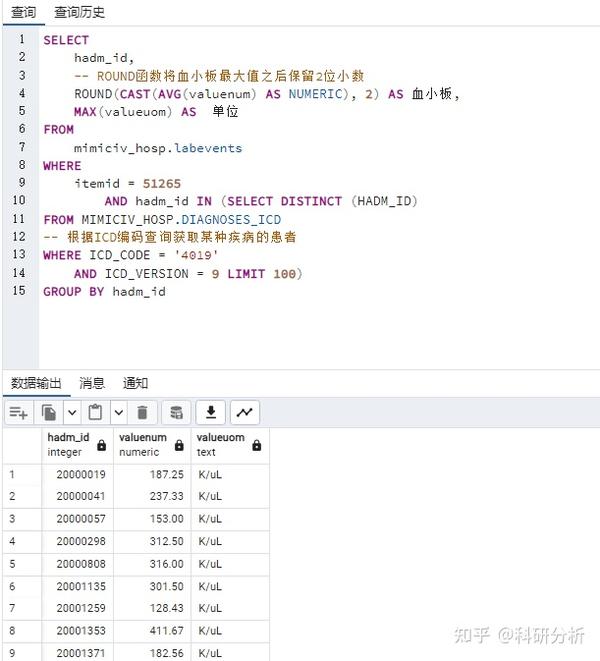The height and width of the screenshot is (661, 600).
Task: Click LIMIT 100 on line 14
Action: (x=261, y=274)
